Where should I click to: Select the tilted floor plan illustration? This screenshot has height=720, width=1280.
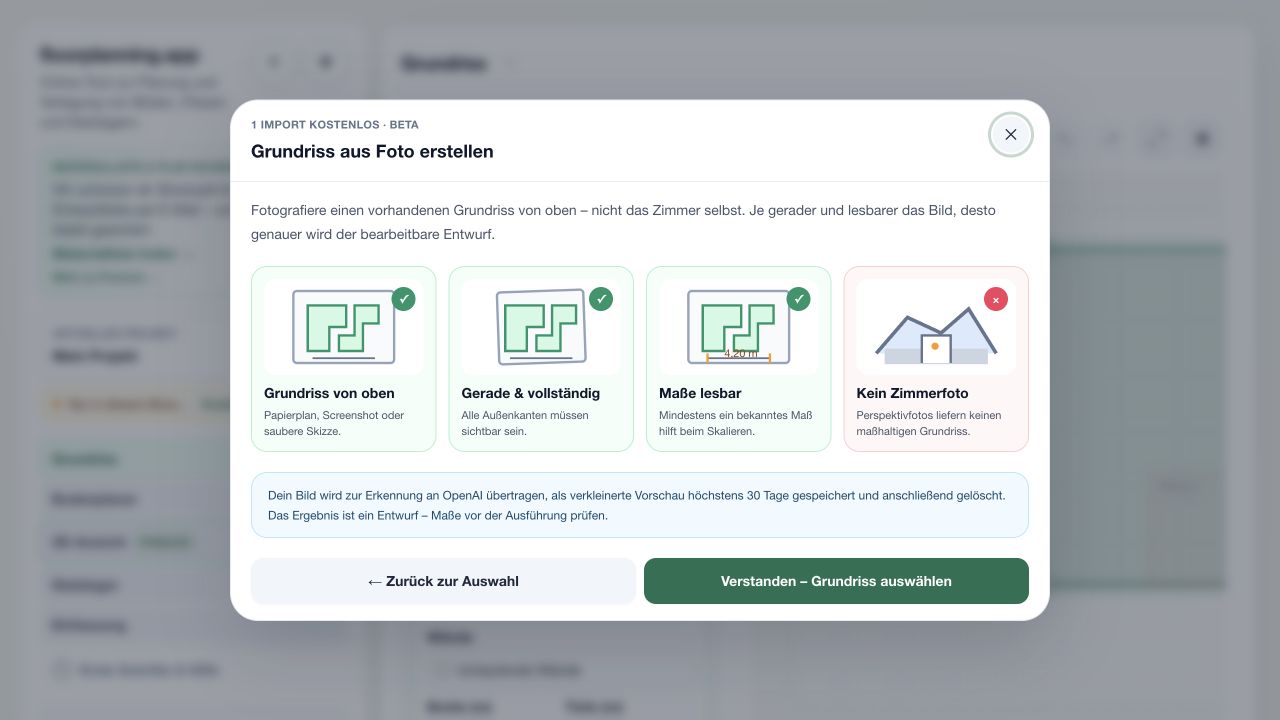pos(541,327)
